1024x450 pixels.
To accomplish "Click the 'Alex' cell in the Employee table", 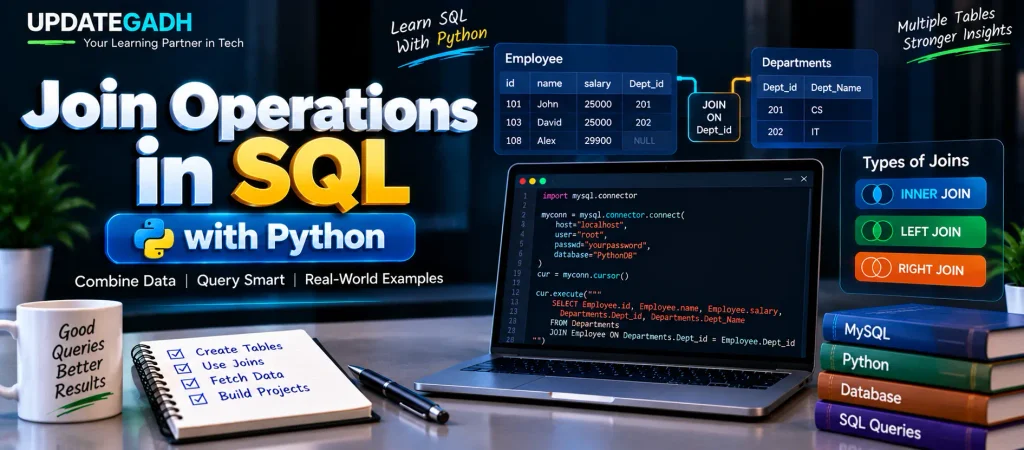I will [547, 140].
